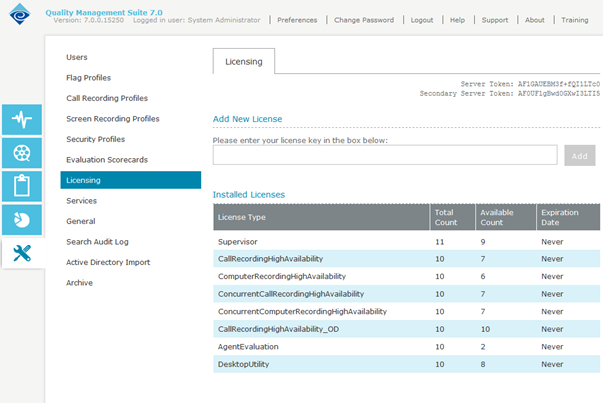The image size is (603, 403).
Task: Click the Available Count column header
Action: point(506,217)
